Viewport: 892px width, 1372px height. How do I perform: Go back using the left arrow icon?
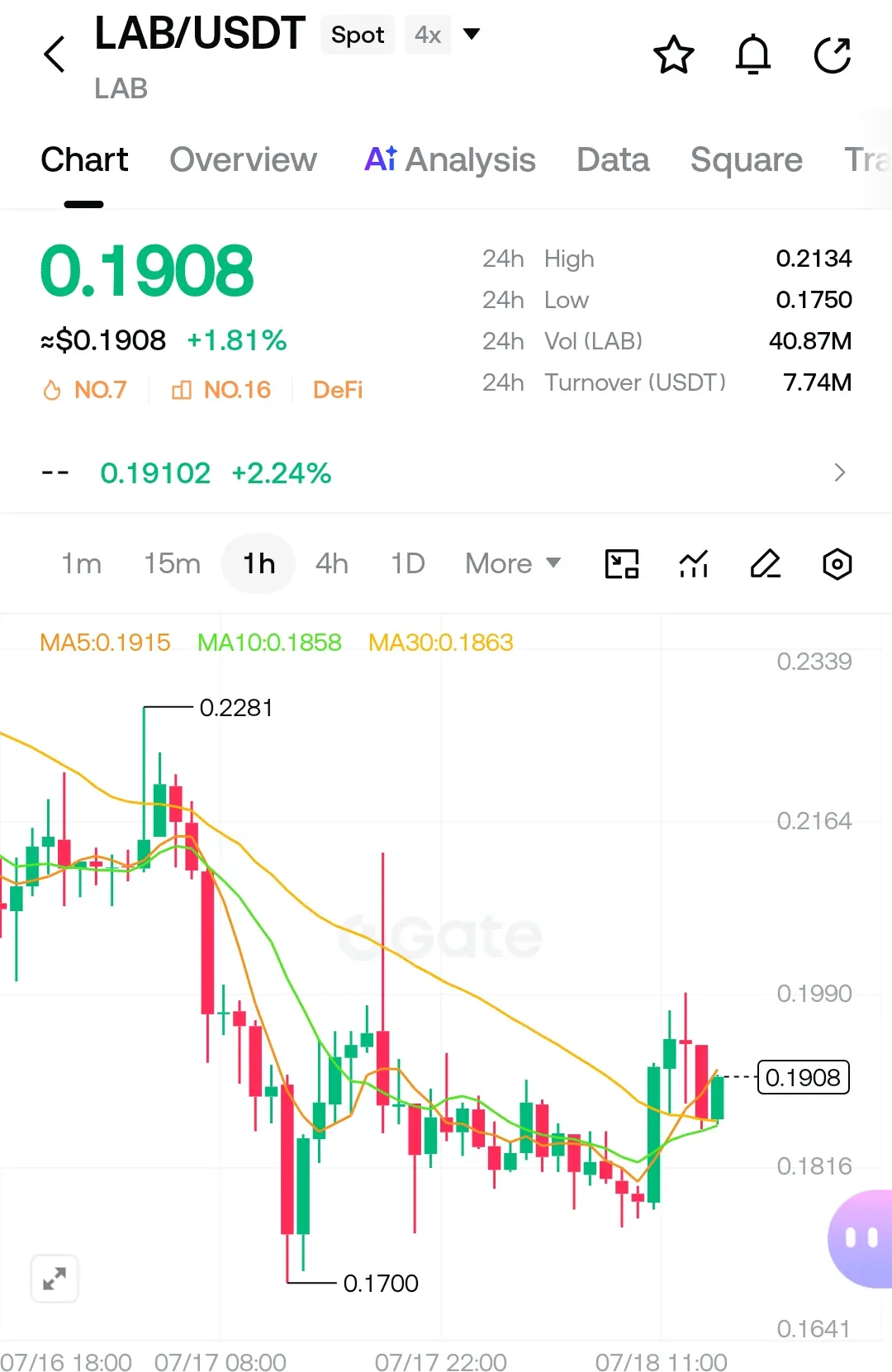[x=55, y=55]
